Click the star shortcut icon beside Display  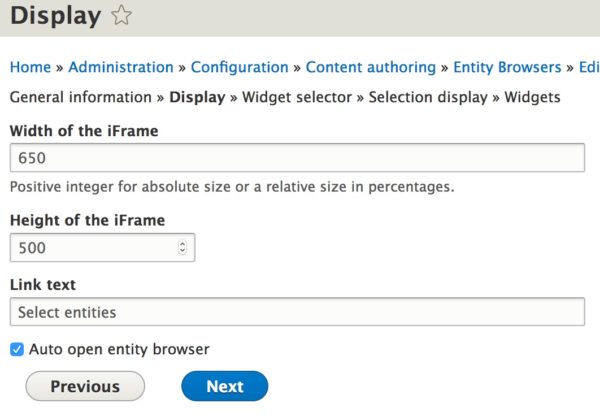121,15
